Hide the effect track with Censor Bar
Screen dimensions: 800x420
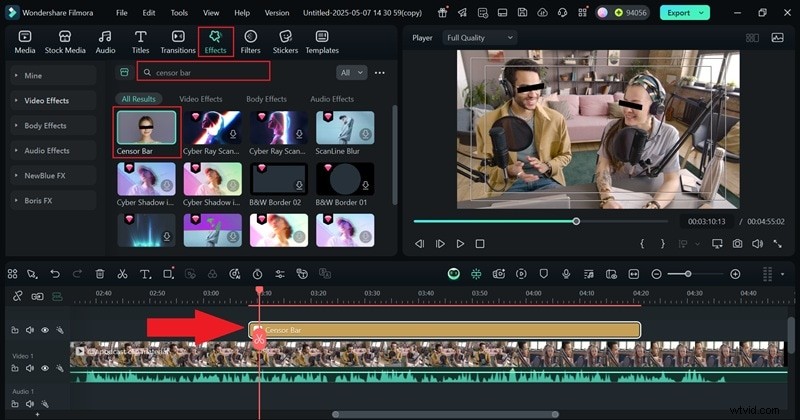(45, 330)
